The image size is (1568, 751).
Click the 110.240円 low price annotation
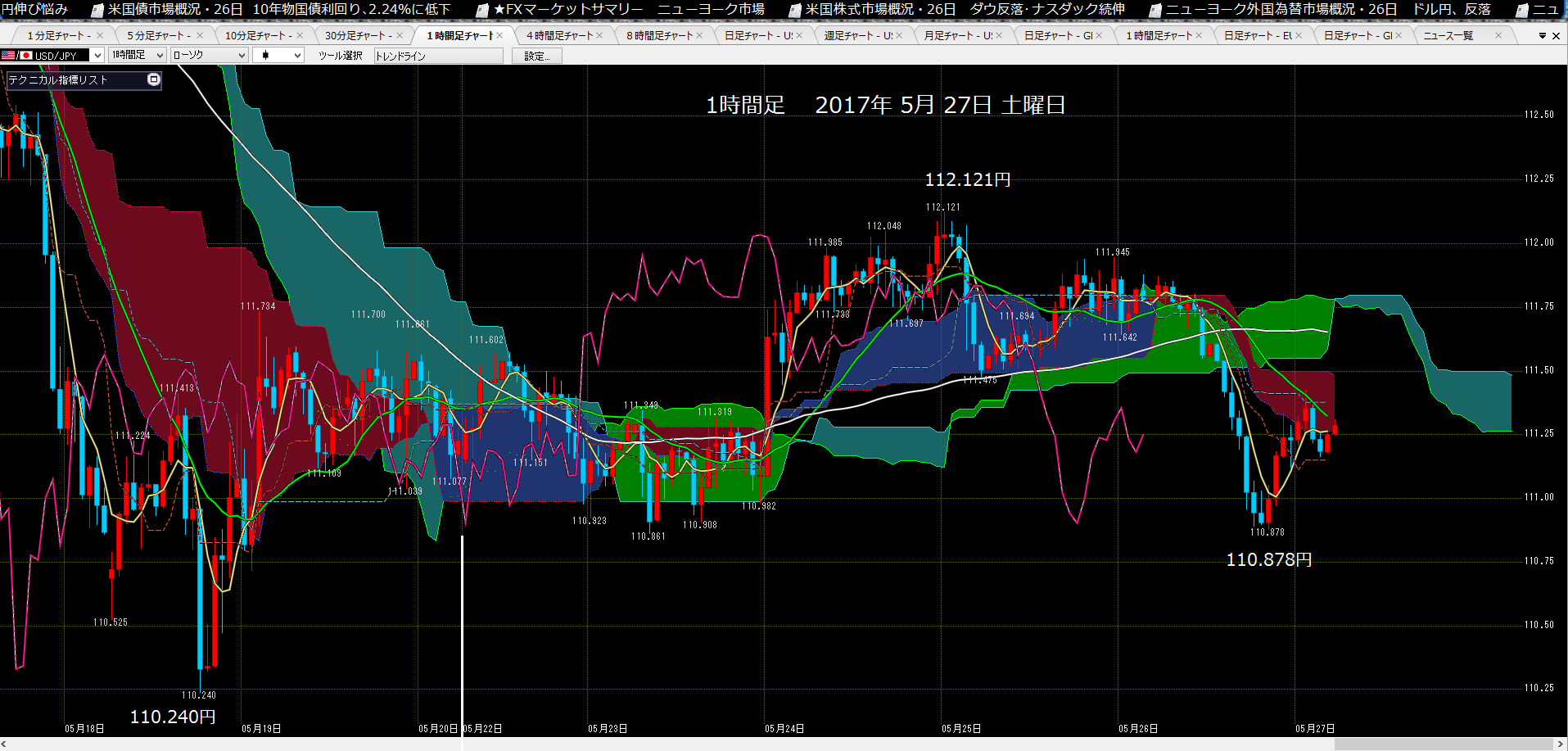tap(173, 717)
